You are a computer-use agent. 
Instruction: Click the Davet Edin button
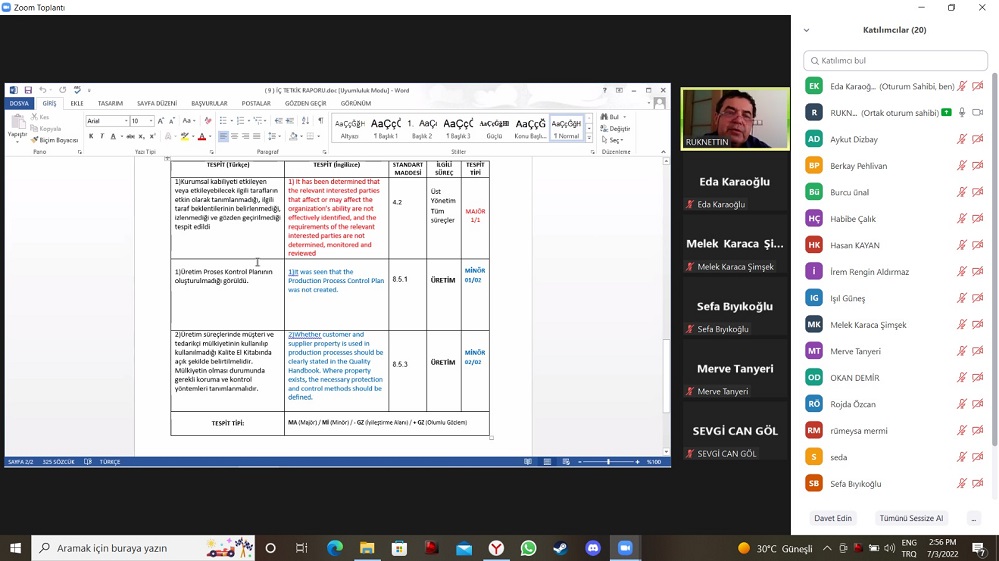833,518
